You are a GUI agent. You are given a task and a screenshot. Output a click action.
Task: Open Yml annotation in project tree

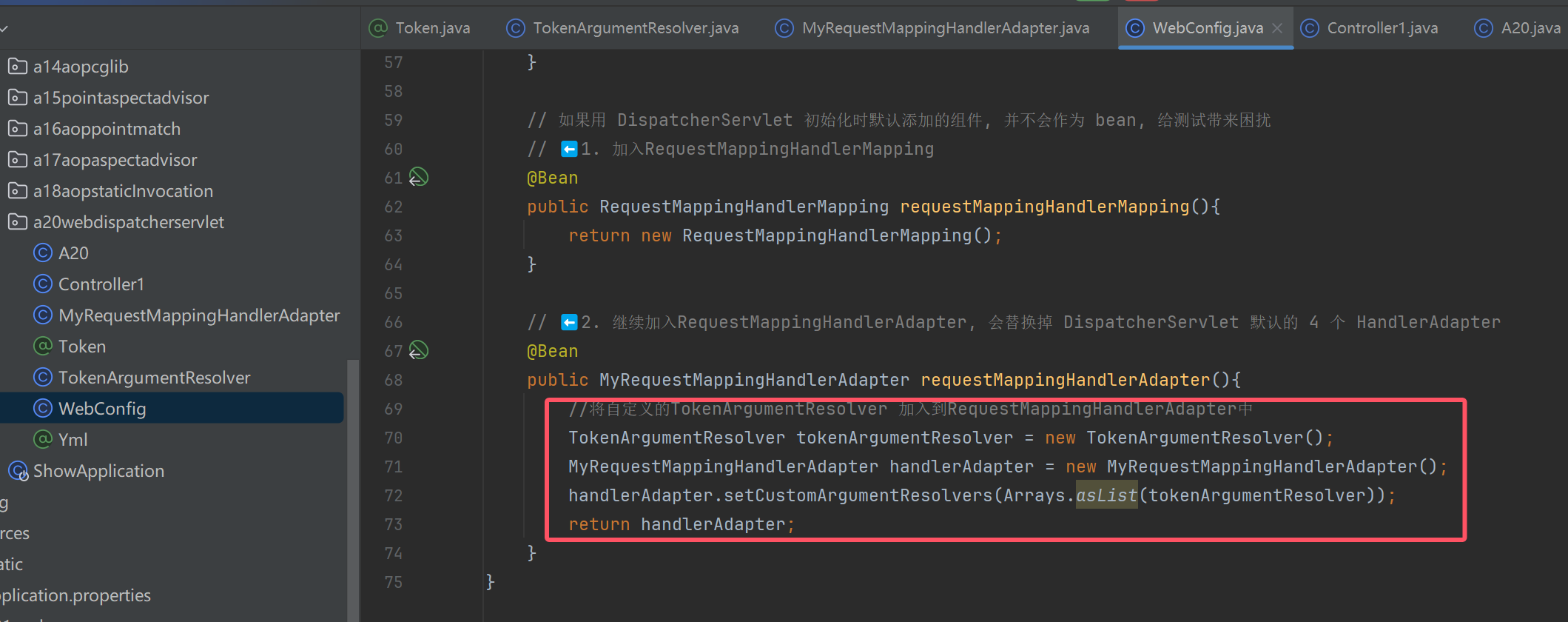pyautogui.click(x=172, y=440)
